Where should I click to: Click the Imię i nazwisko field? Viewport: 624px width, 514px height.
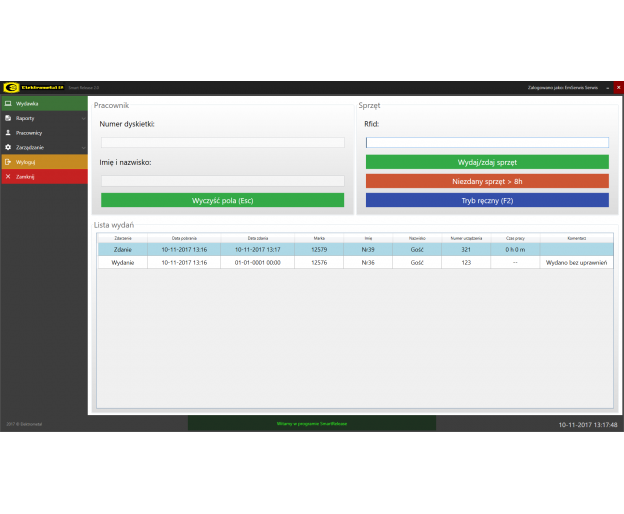(x=222, y=181)
